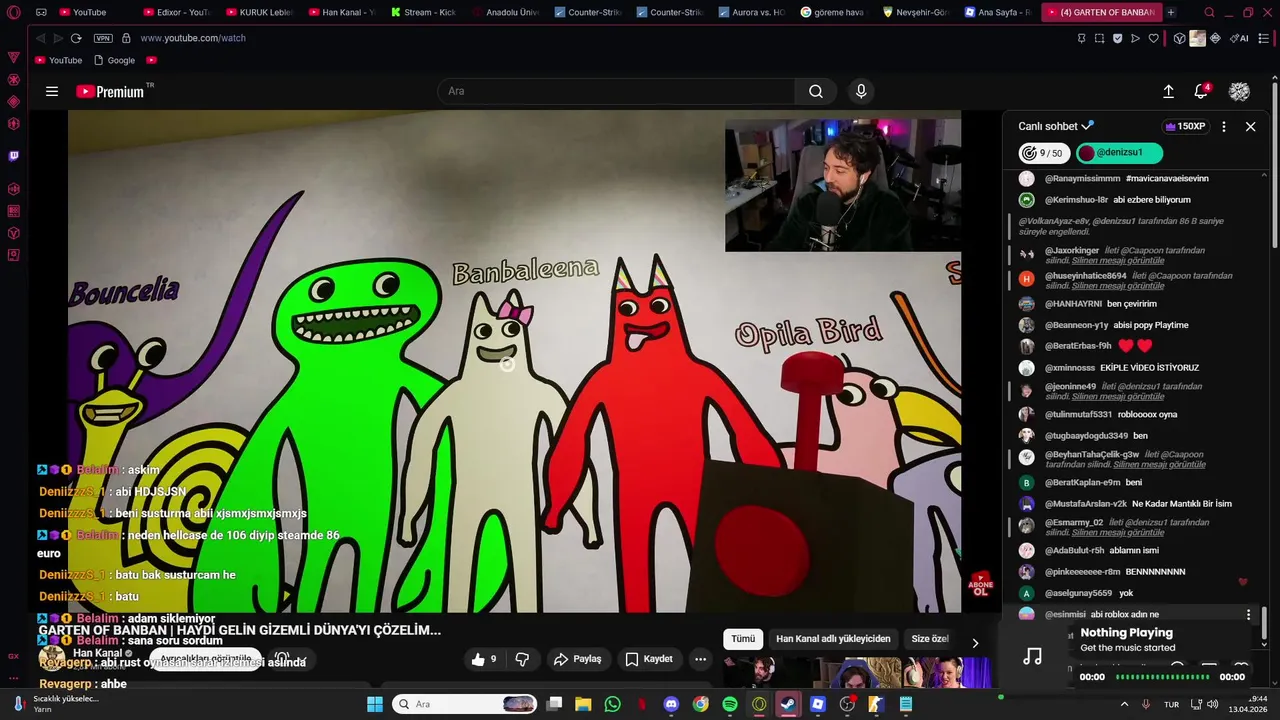Show hidden system tray icons
1280x720 pixels.
tap(1125, 704)
